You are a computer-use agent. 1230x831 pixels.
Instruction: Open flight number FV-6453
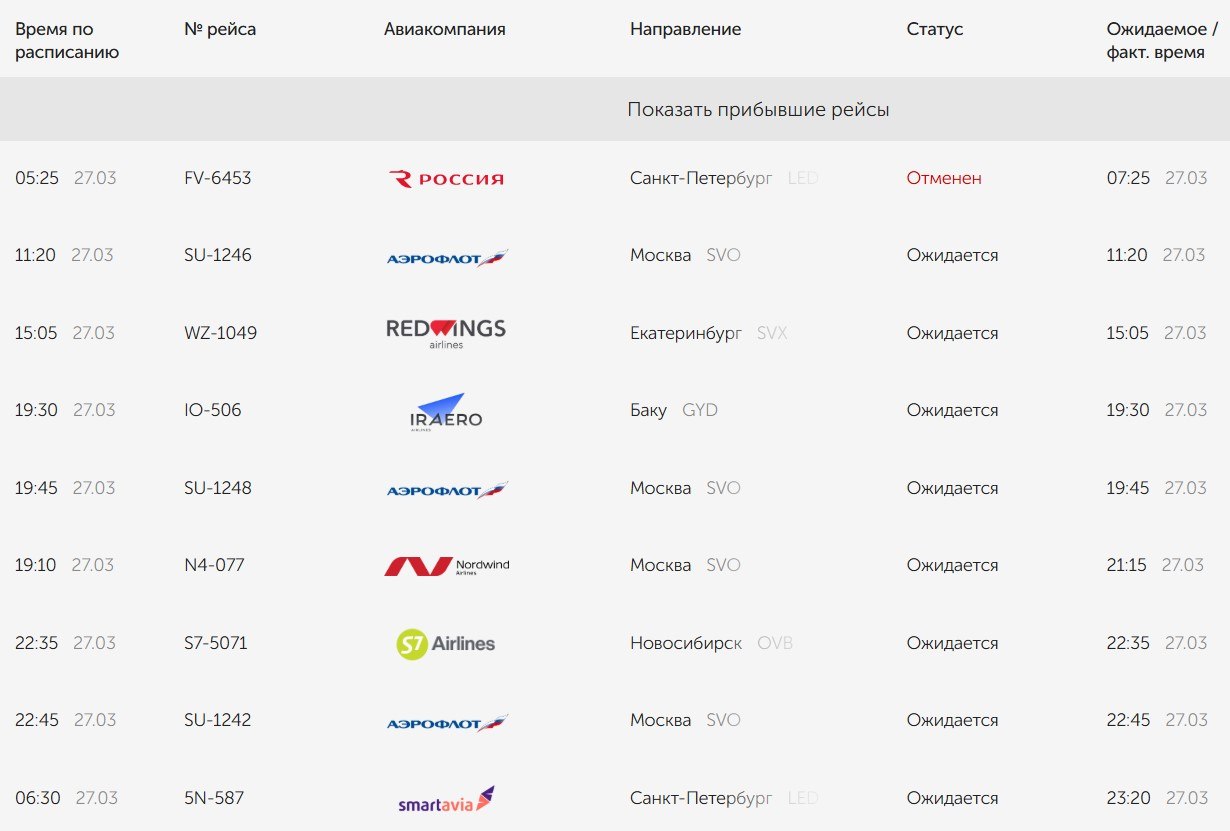click(218, 178)
